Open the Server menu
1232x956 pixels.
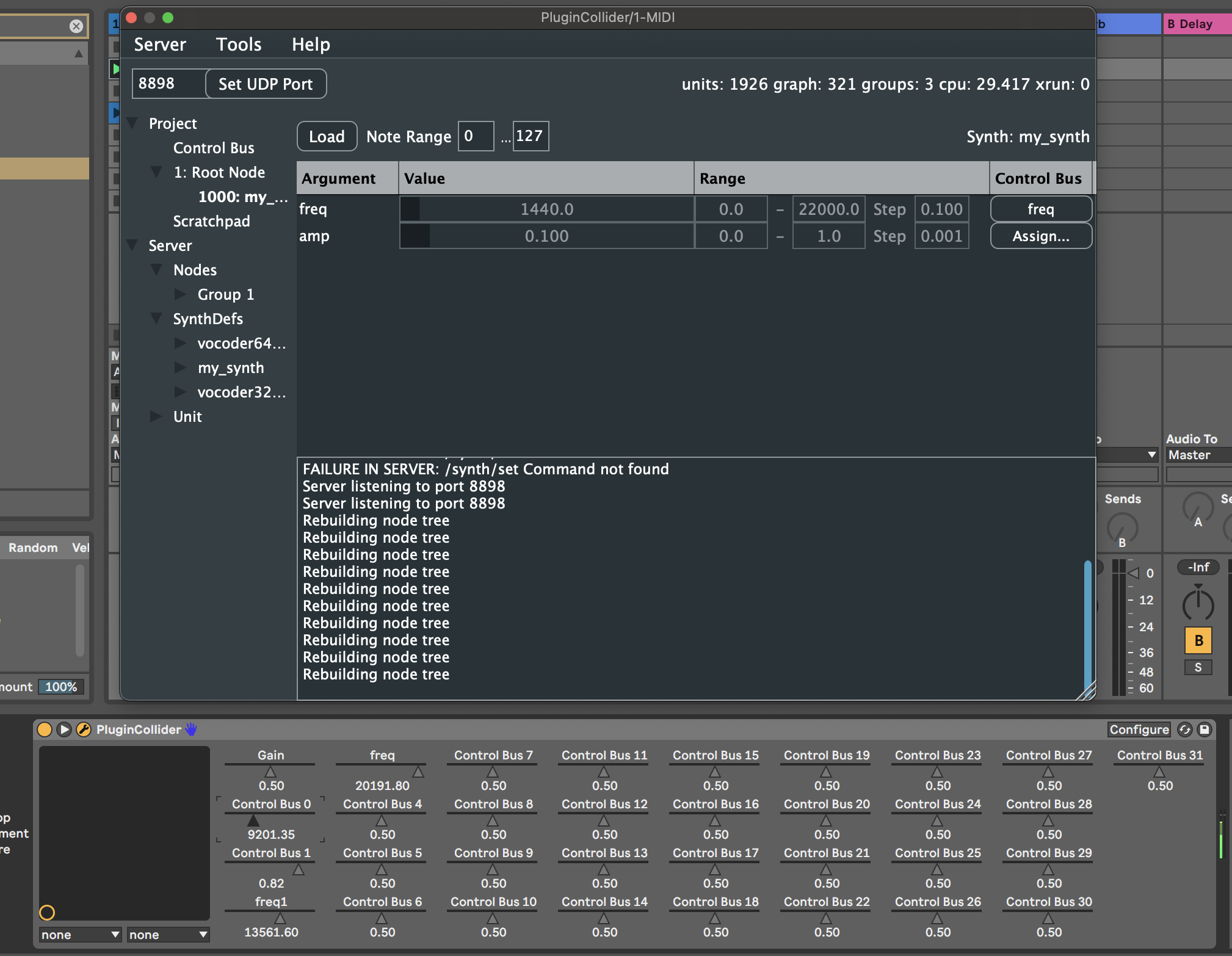tap(160, 45)
